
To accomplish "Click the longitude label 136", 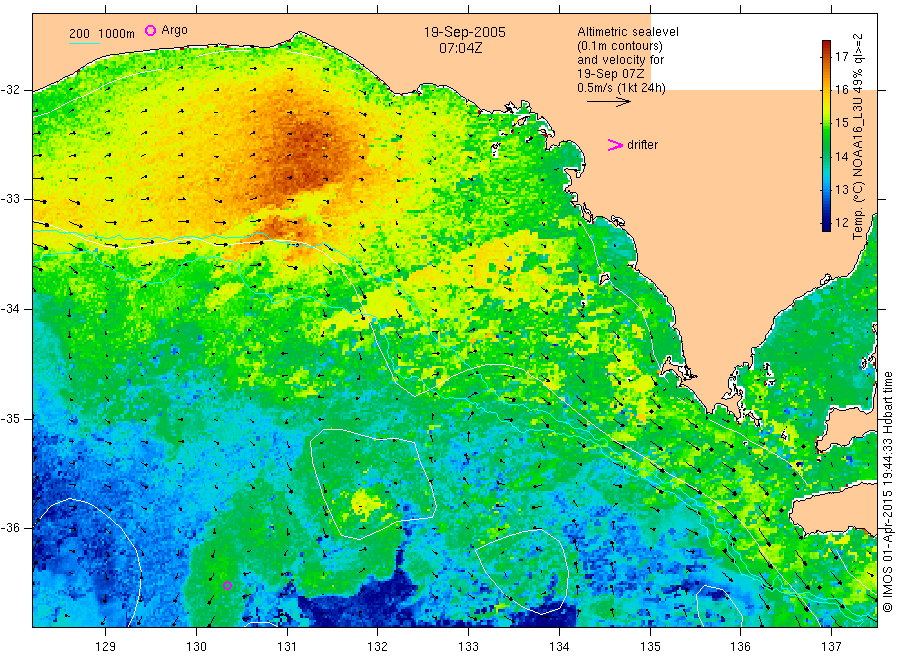I will tap(740, 647).
